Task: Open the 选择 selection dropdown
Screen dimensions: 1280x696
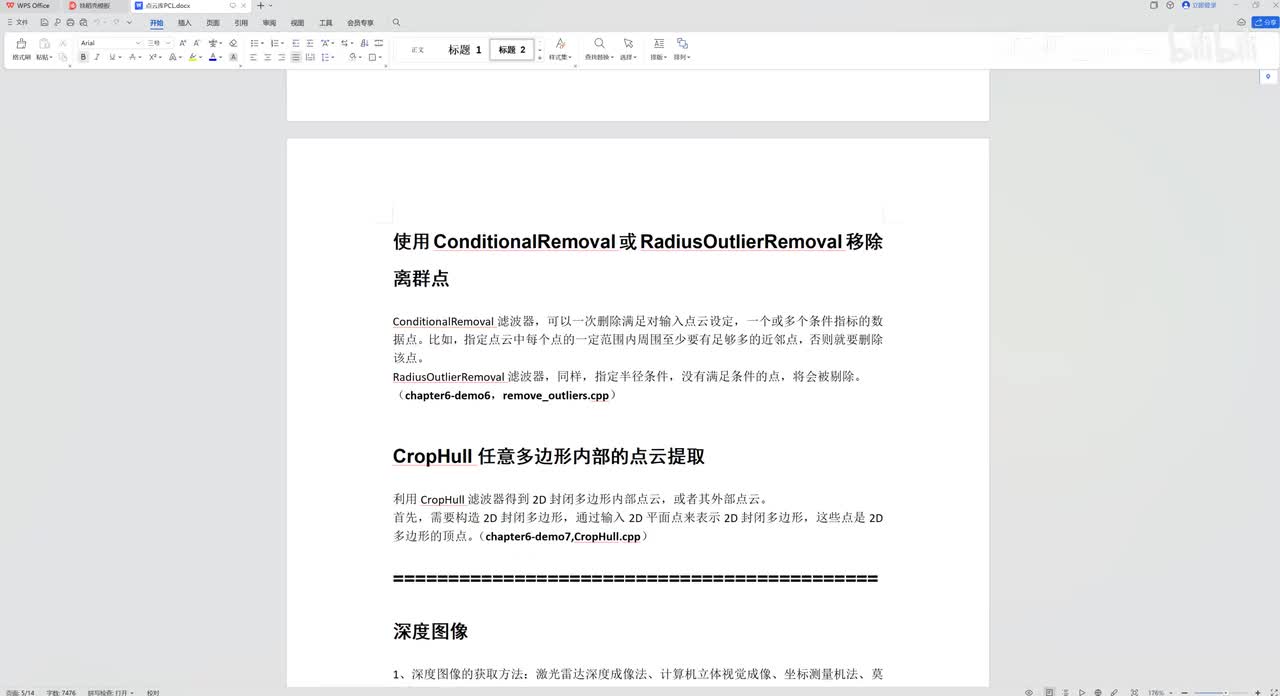Action: (x=628, y=57)
